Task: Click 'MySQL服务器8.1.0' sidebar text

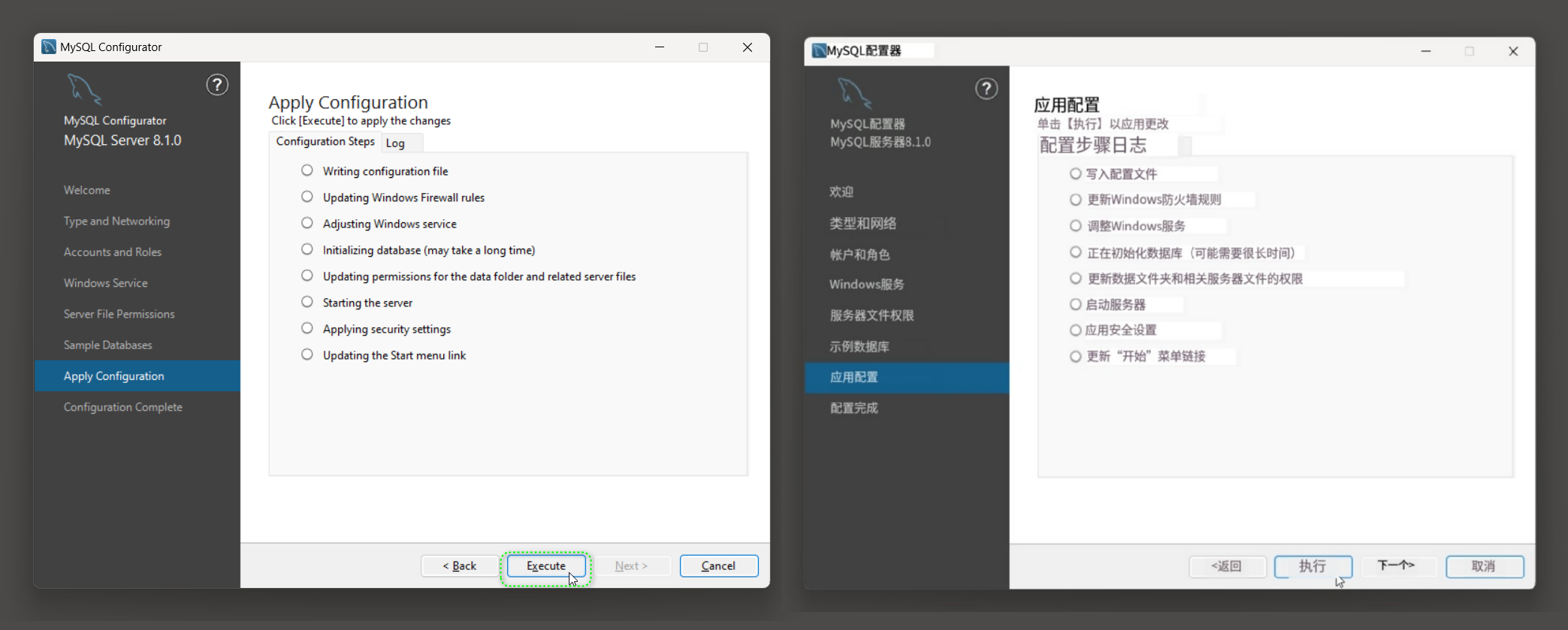Action: click(x=881, y=142)
